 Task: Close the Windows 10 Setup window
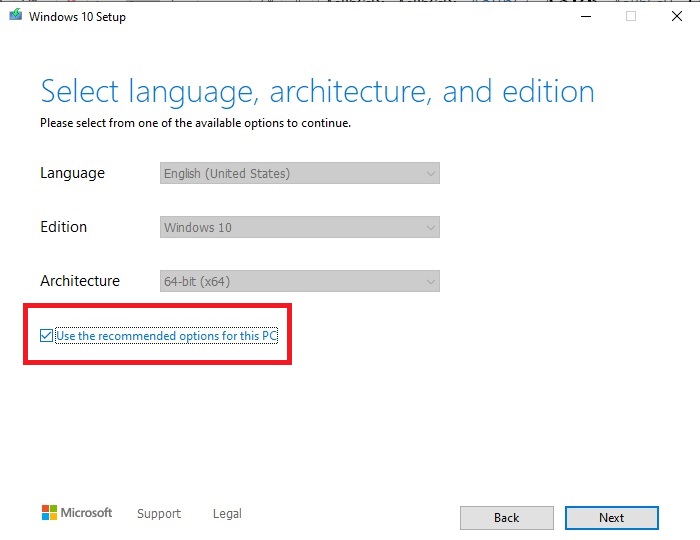pos(677,17)
